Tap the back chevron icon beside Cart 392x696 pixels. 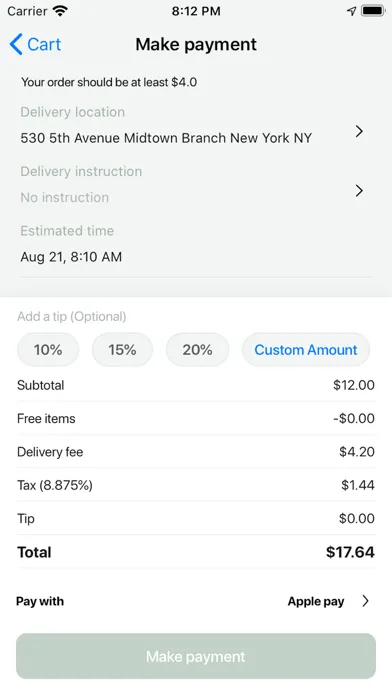pos(16,44)
